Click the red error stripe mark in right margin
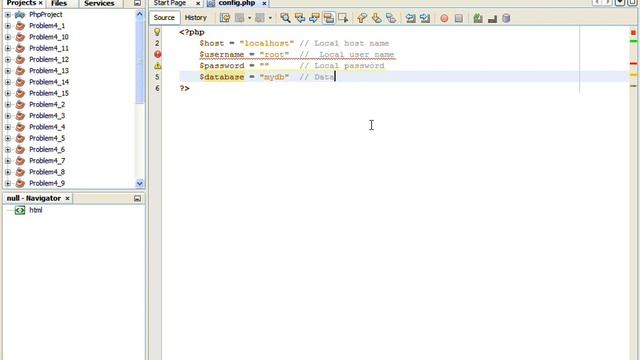 [x=633, y=64]
